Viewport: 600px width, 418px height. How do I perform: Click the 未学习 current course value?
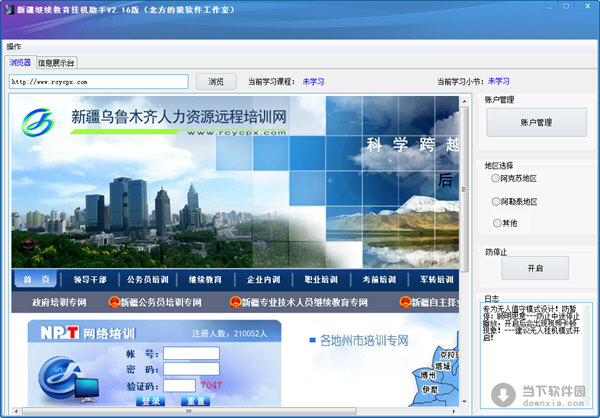coord(313,82)
